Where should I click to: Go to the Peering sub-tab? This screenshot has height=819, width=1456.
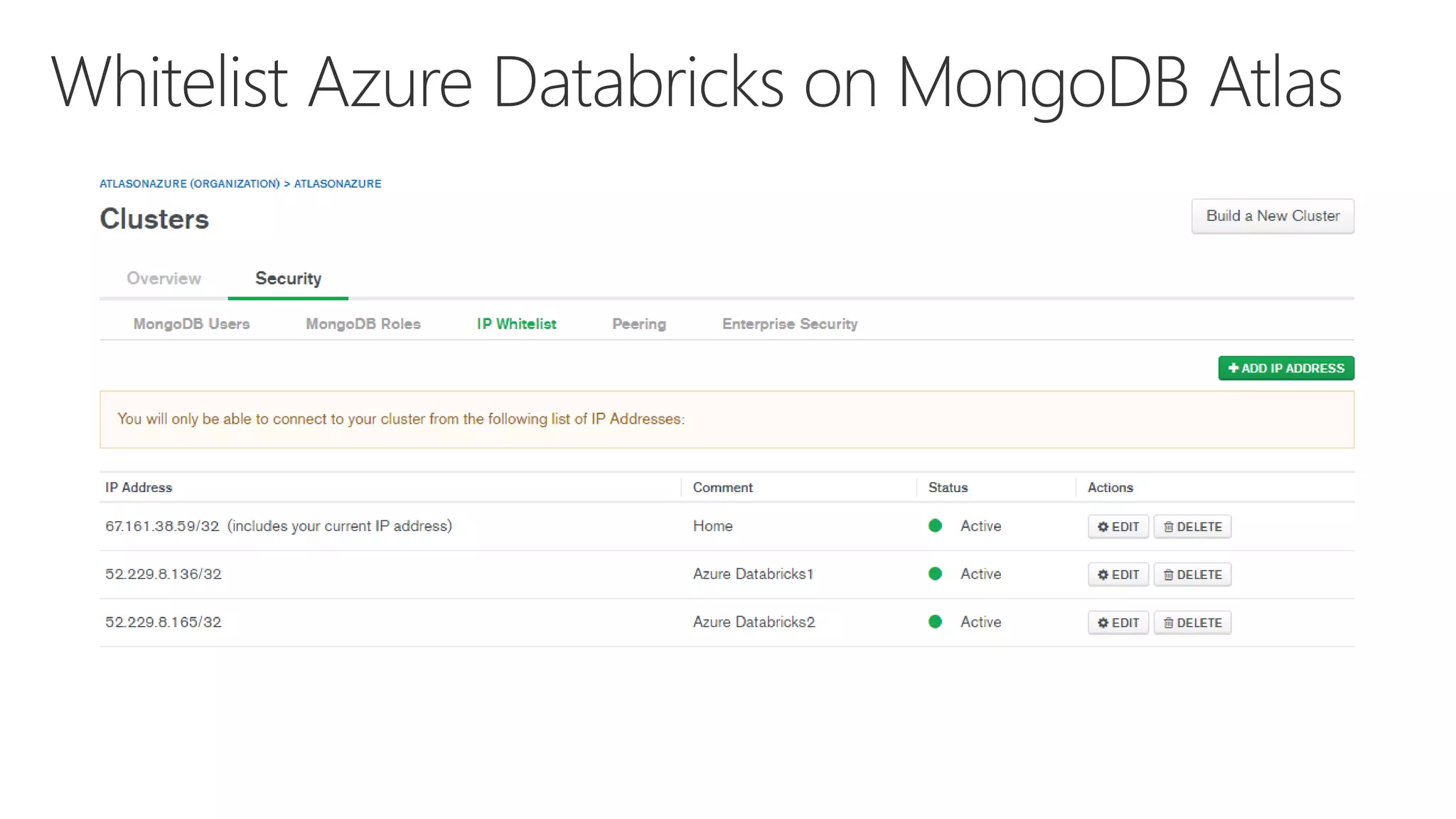638,324
